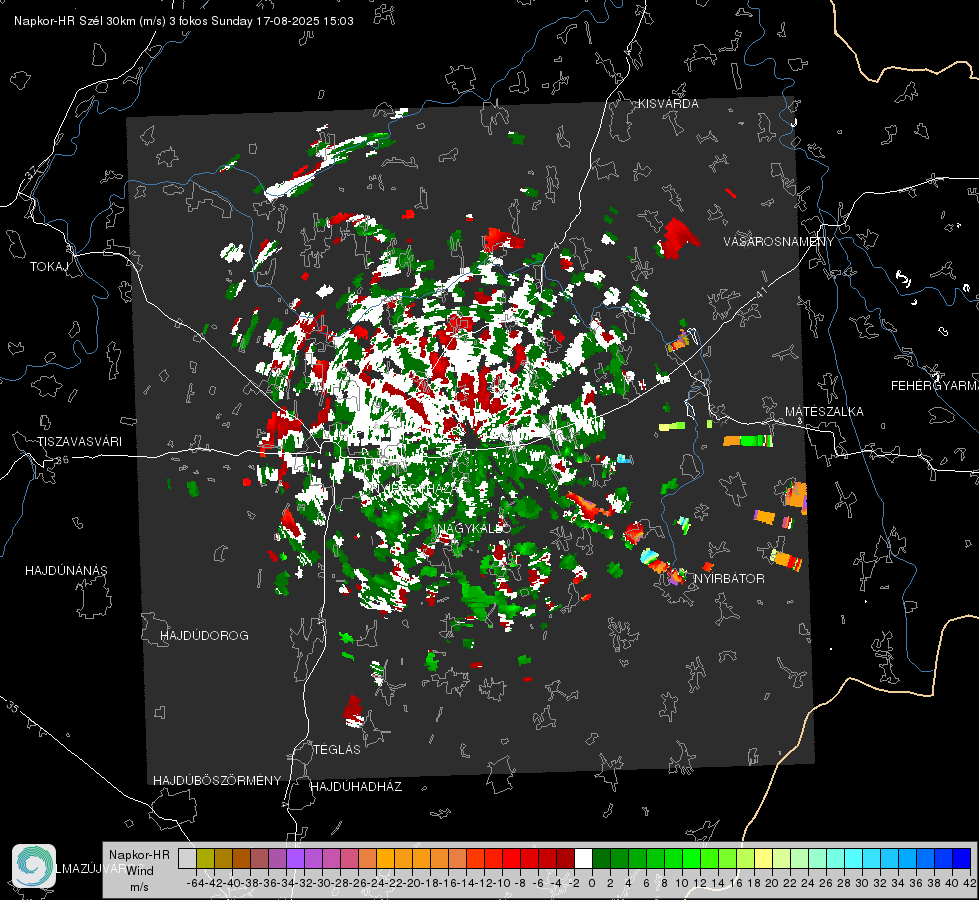Click the HAJDÚDOROG city label

pos(204,635)
